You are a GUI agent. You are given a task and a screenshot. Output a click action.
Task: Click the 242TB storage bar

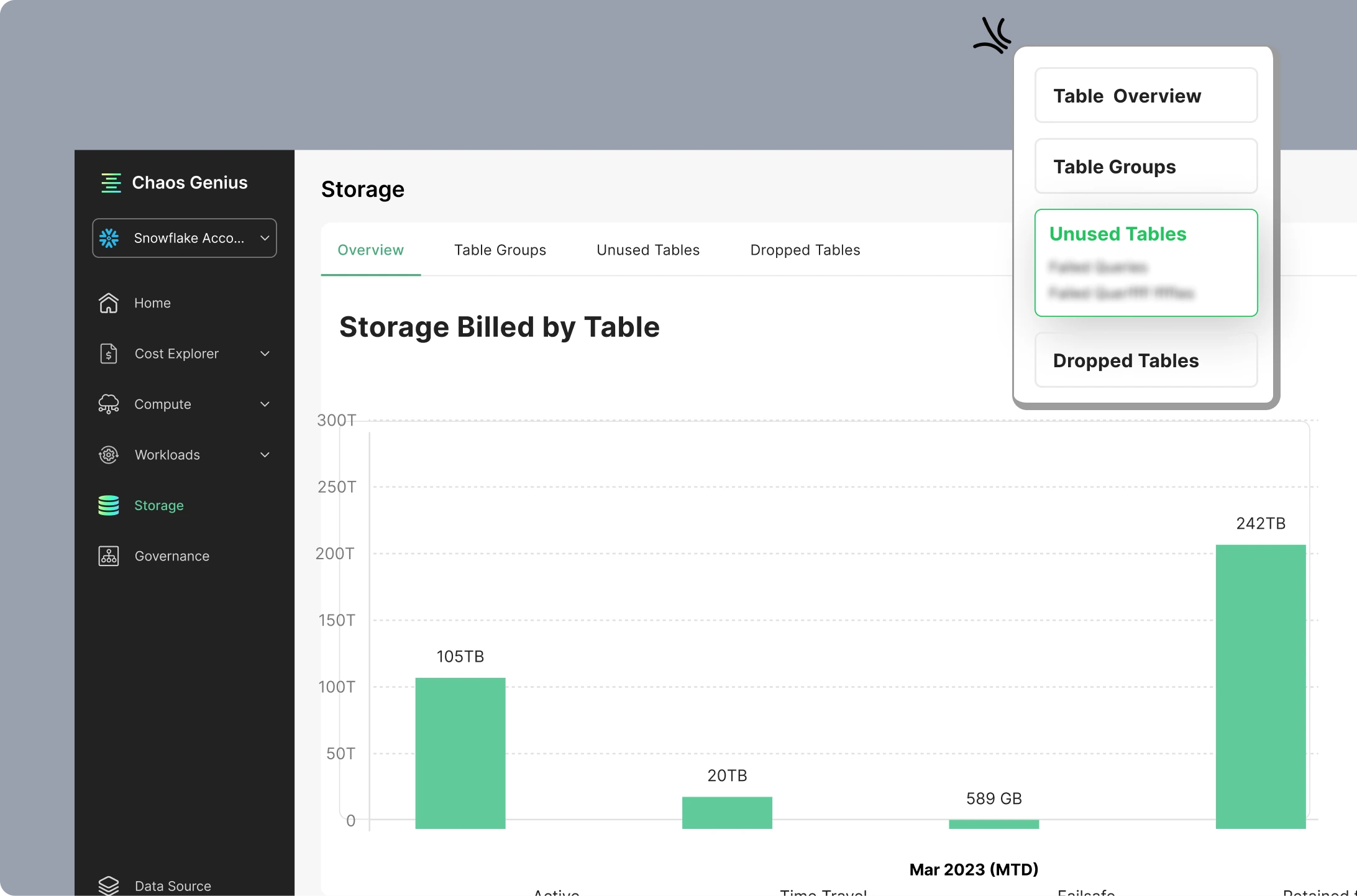pos(1259,683)
